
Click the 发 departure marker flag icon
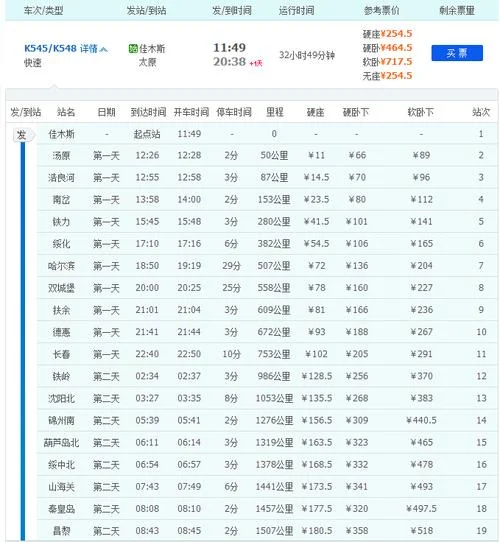[x=23, y=135]
